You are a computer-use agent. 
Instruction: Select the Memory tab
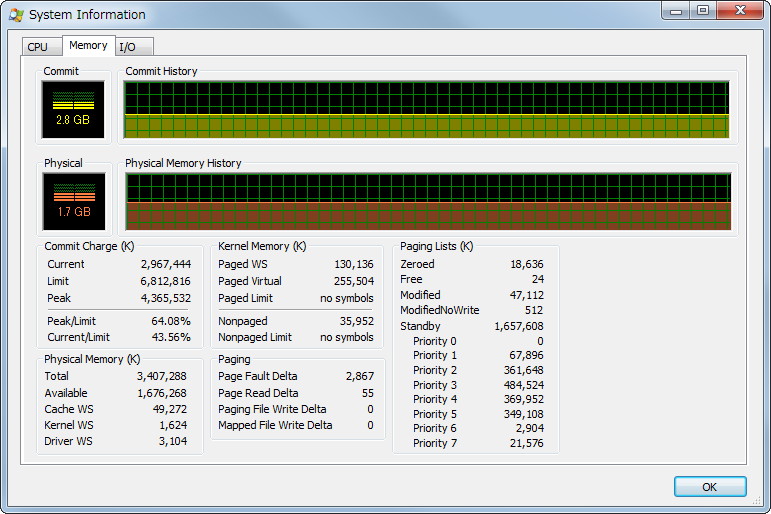click(x=89, y=45)
